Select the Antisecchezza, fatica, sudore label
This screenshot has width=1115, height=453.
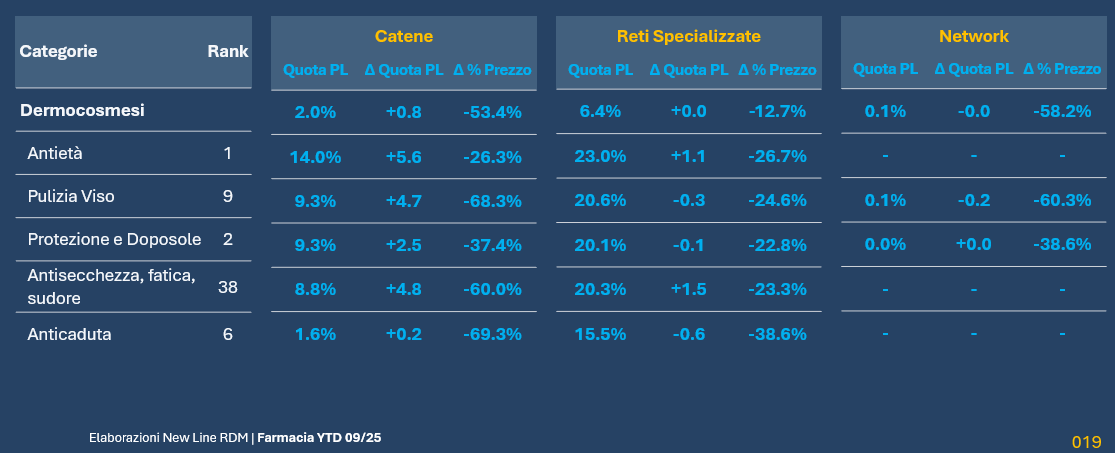click(x=110, y=286)
